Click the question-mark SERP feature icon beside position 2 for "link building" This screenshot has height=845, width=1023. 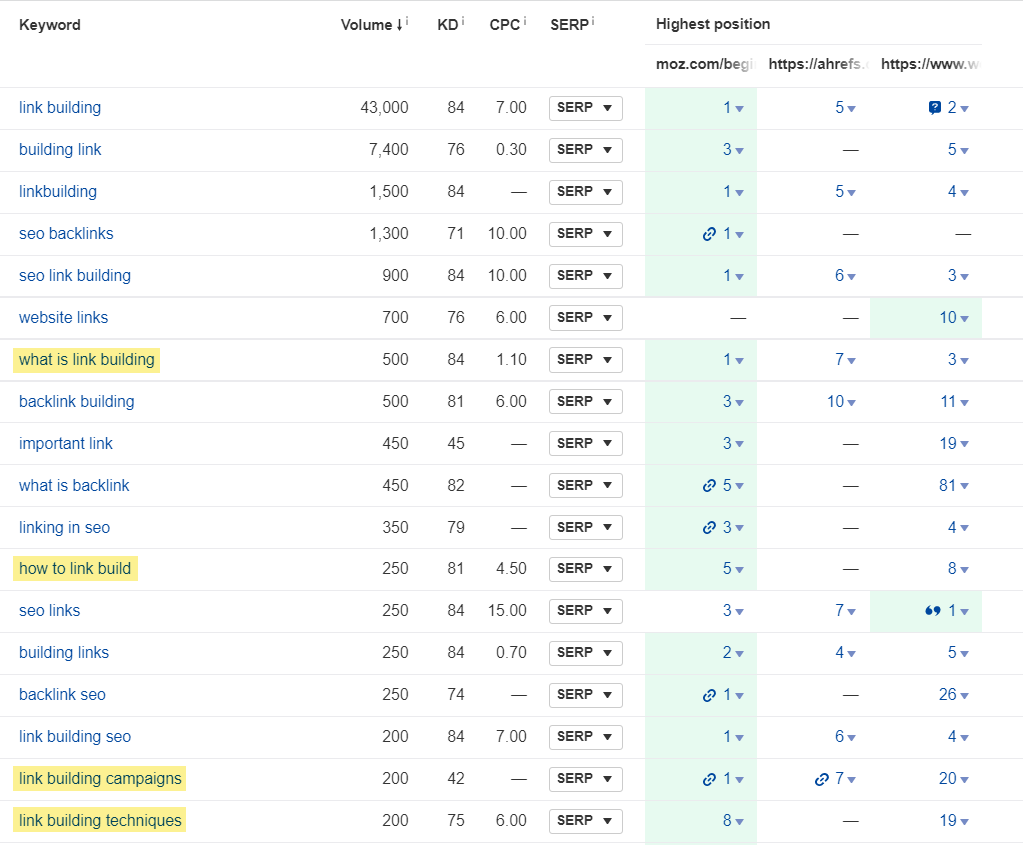tap(935, 107)
